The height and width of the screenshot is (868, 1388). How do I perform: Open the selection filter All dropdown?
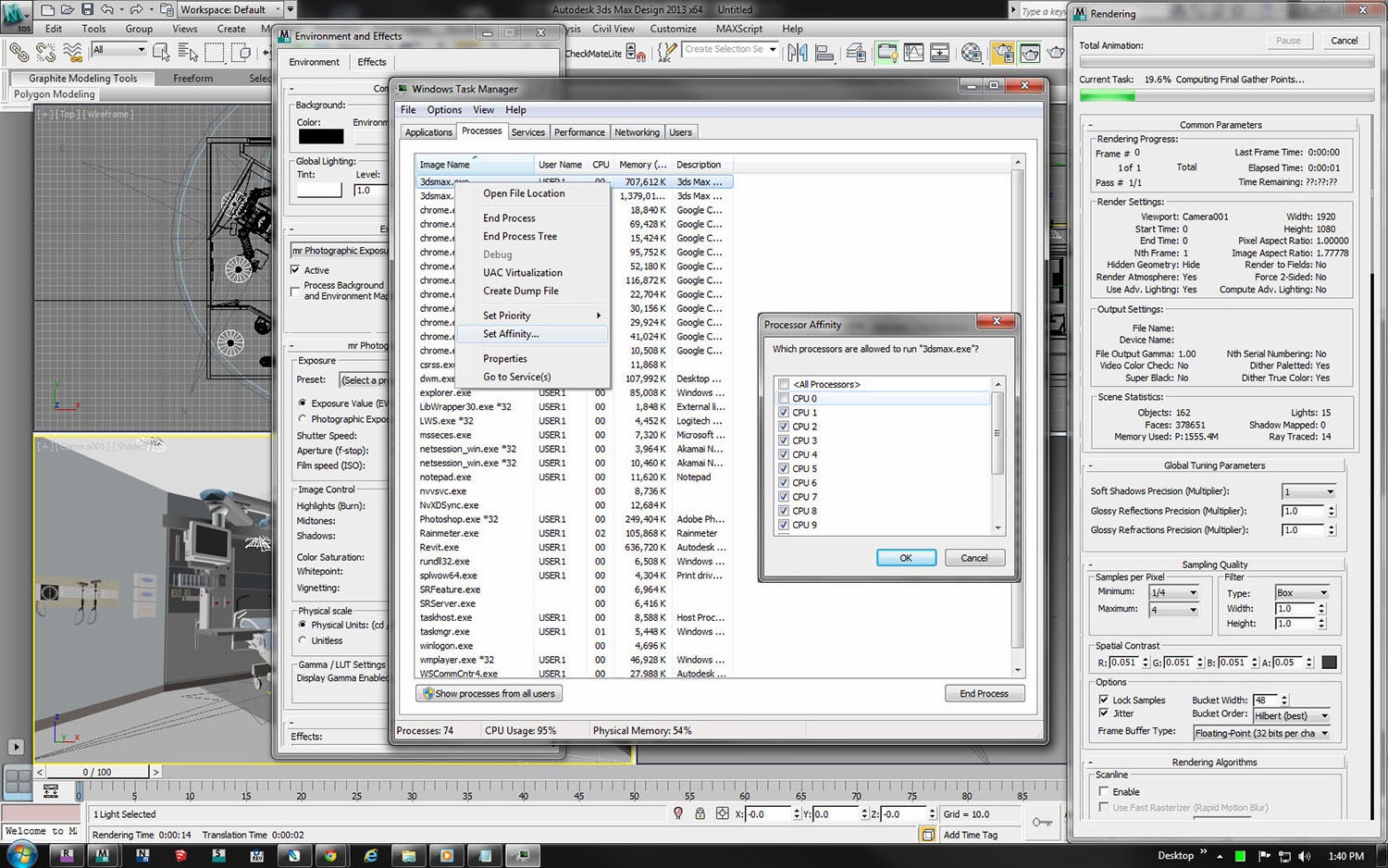(x=118, y=50)
